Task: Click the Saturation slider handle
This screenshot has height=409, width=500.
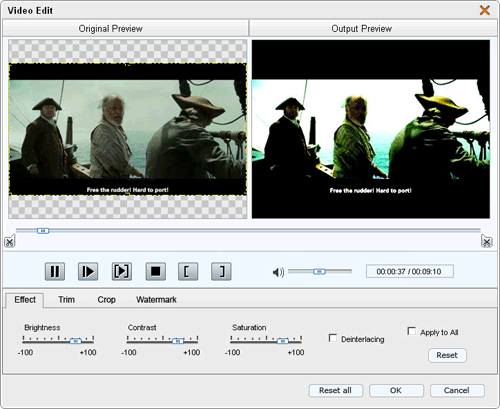Action: pyautogui.click(x=283, y=341)
